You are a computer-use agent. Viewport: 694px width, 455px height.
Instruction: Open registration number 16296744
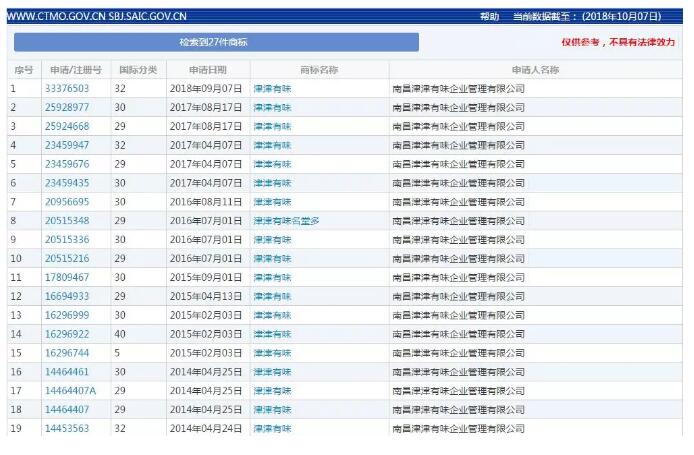[67, 353]
